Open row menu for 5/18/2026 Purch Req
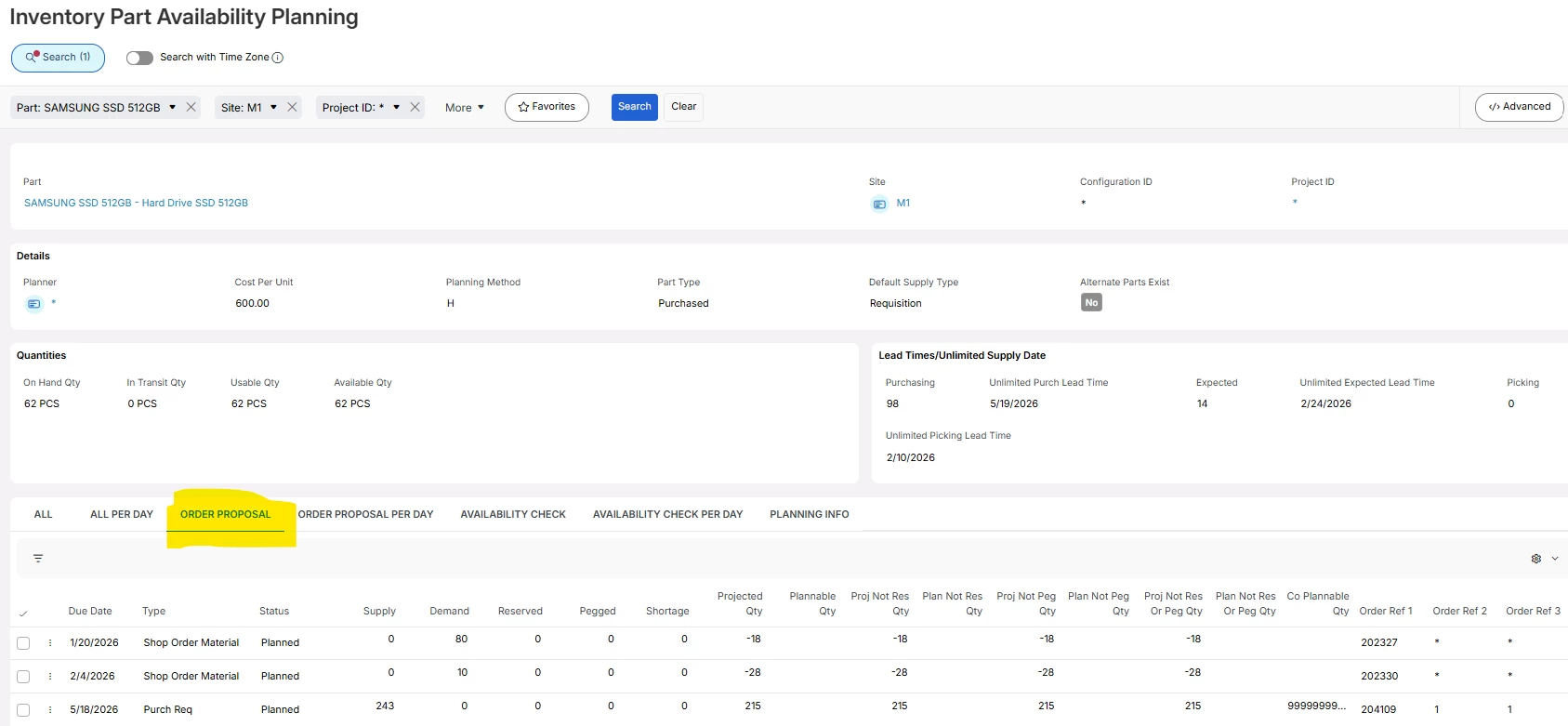Image resolution: width=1568 pixels, height=726 pixels. coord(50,710)
